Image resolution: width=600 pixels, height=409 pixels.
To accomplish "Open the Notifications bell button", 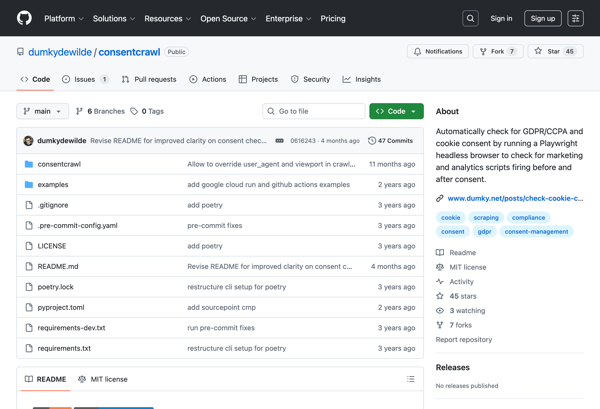I will tap(438, 51).
